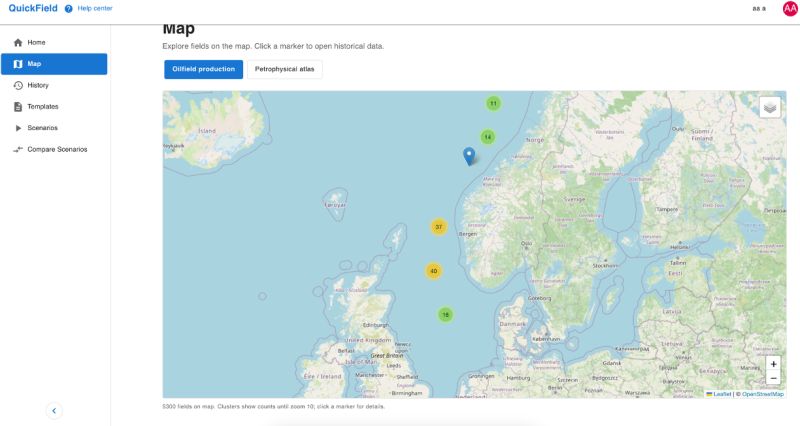The image size is (800, 426).
Task: Switch to Oilfield production tab
Action: coord(204,69)
